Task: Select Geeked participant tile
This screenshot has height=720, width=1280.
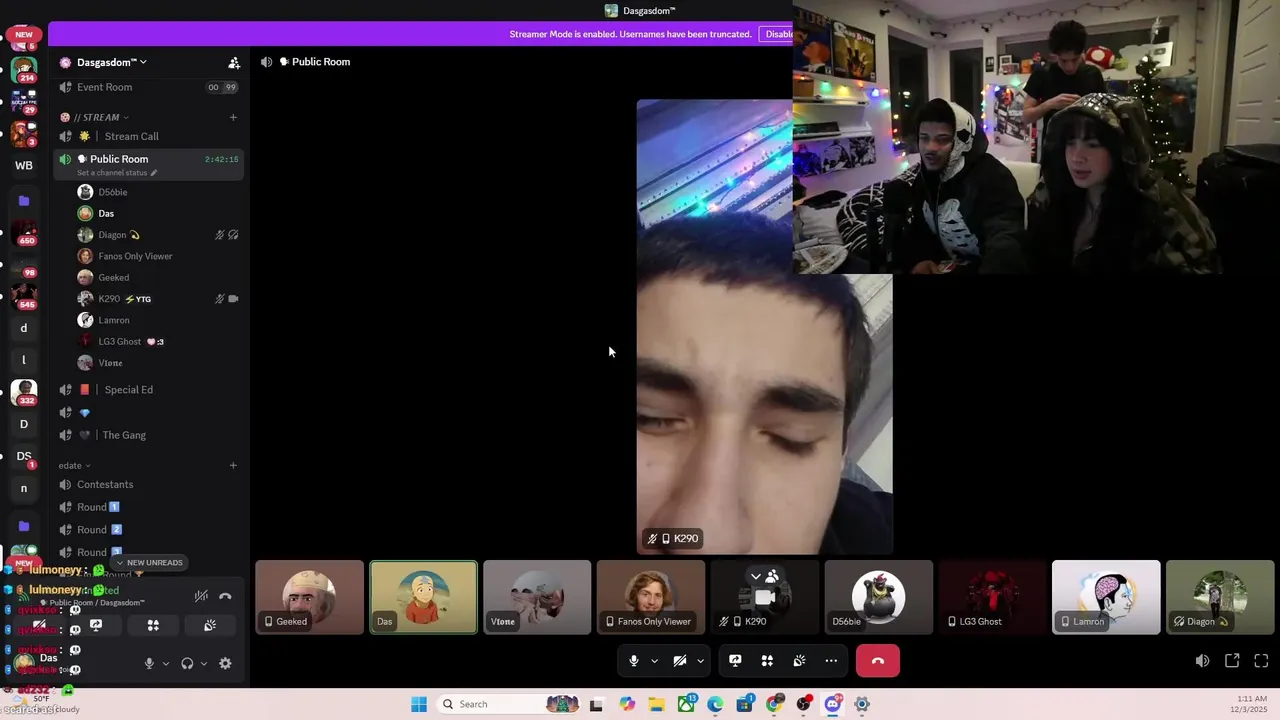Action: pos(309,597)
